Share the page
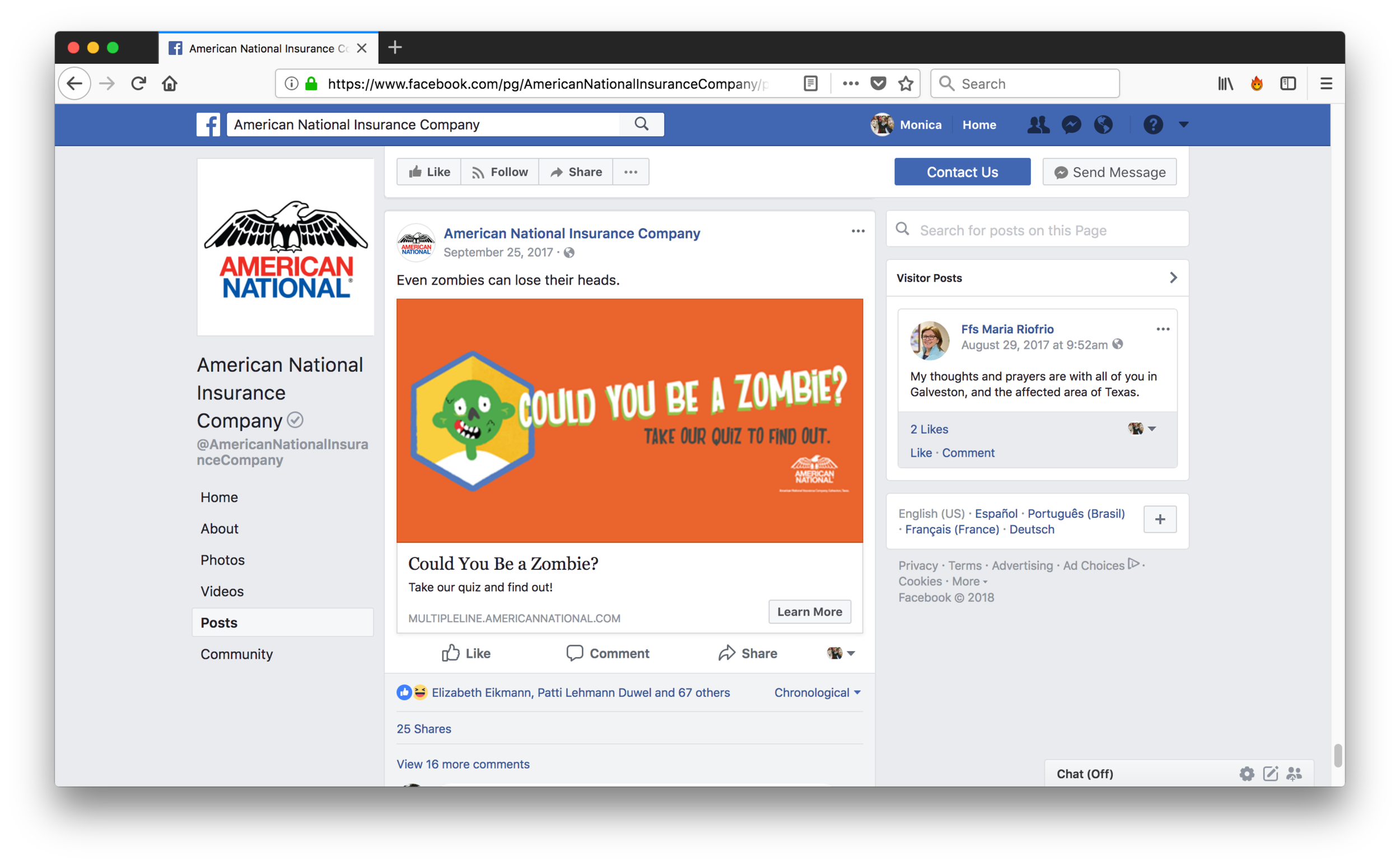Screen dimensions: 1400x865 [x=575, y=171]
